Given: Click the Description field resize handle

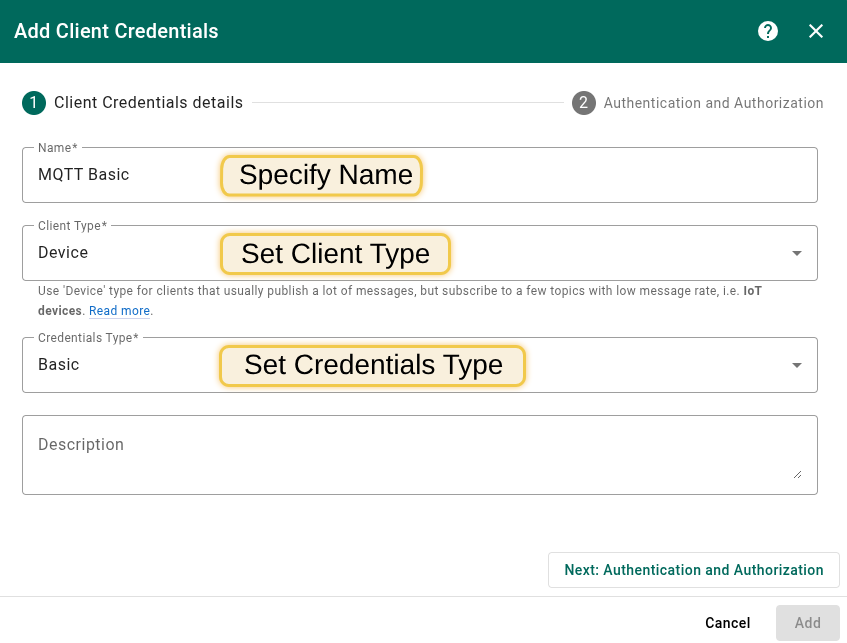Looking at the screenshot, I should [797, 474].
